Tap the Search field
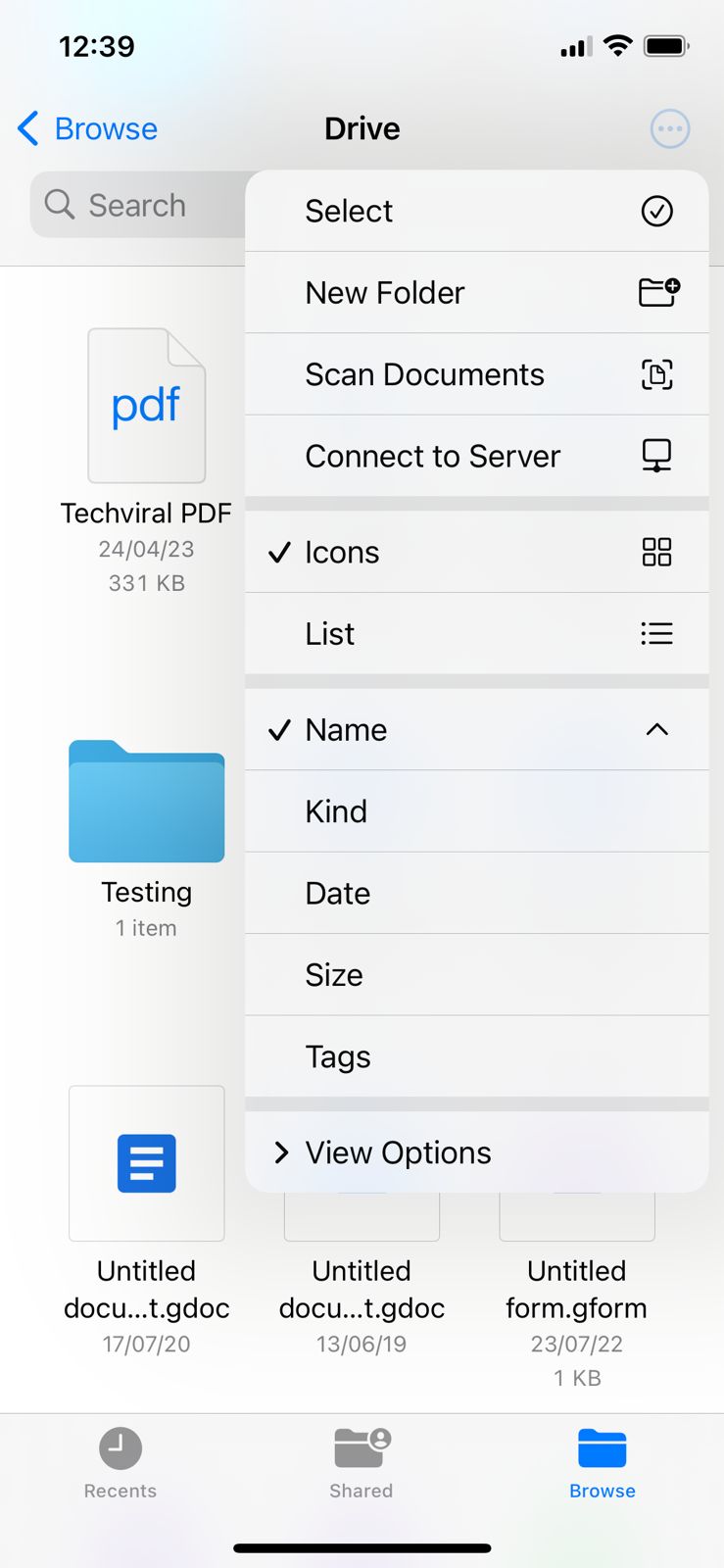Image resolution: width=724 pixels, height=1568 pixels. coord(137,205)
